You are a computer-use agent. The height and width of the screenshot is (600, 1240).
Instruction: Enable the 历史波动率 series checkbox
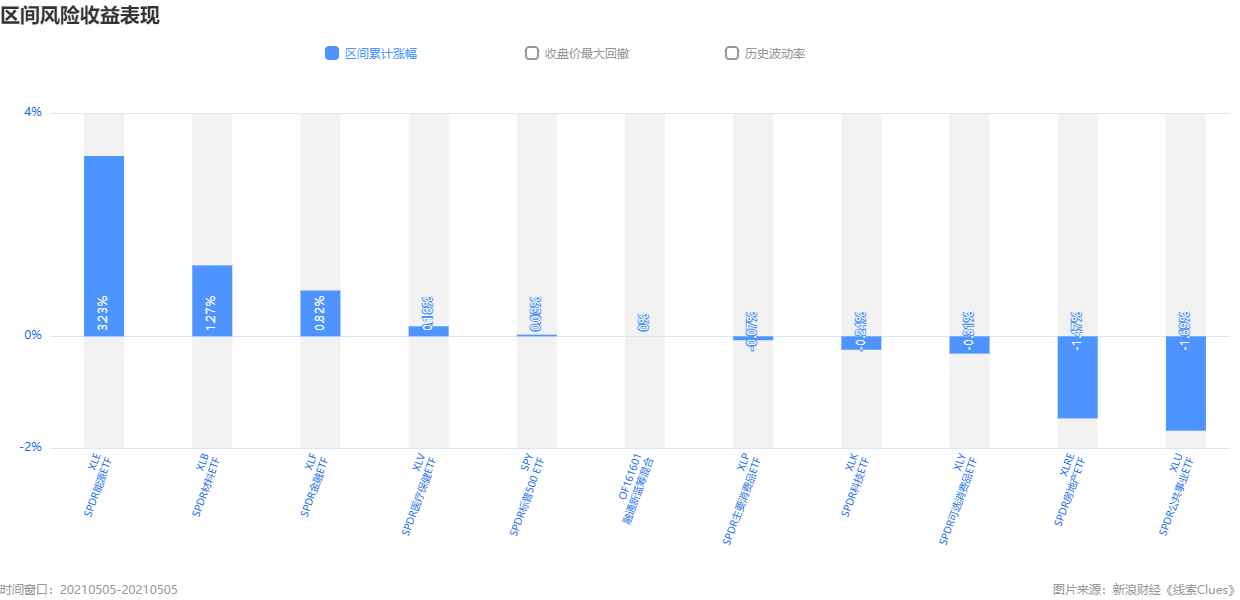pyautogui.click(x=732, y=54)
